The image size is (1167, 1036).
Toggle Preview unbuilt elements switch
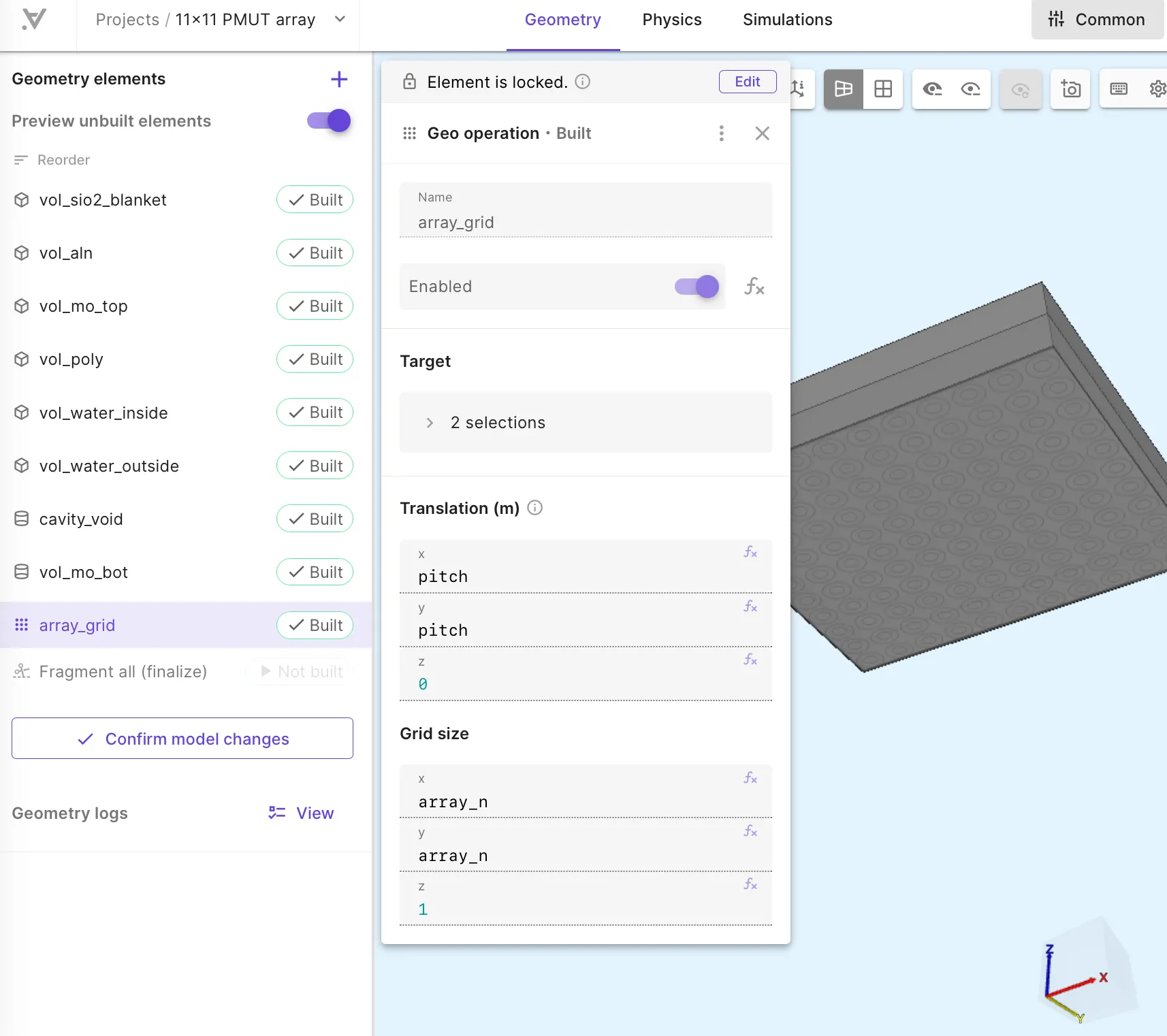[x=329, y=120]
